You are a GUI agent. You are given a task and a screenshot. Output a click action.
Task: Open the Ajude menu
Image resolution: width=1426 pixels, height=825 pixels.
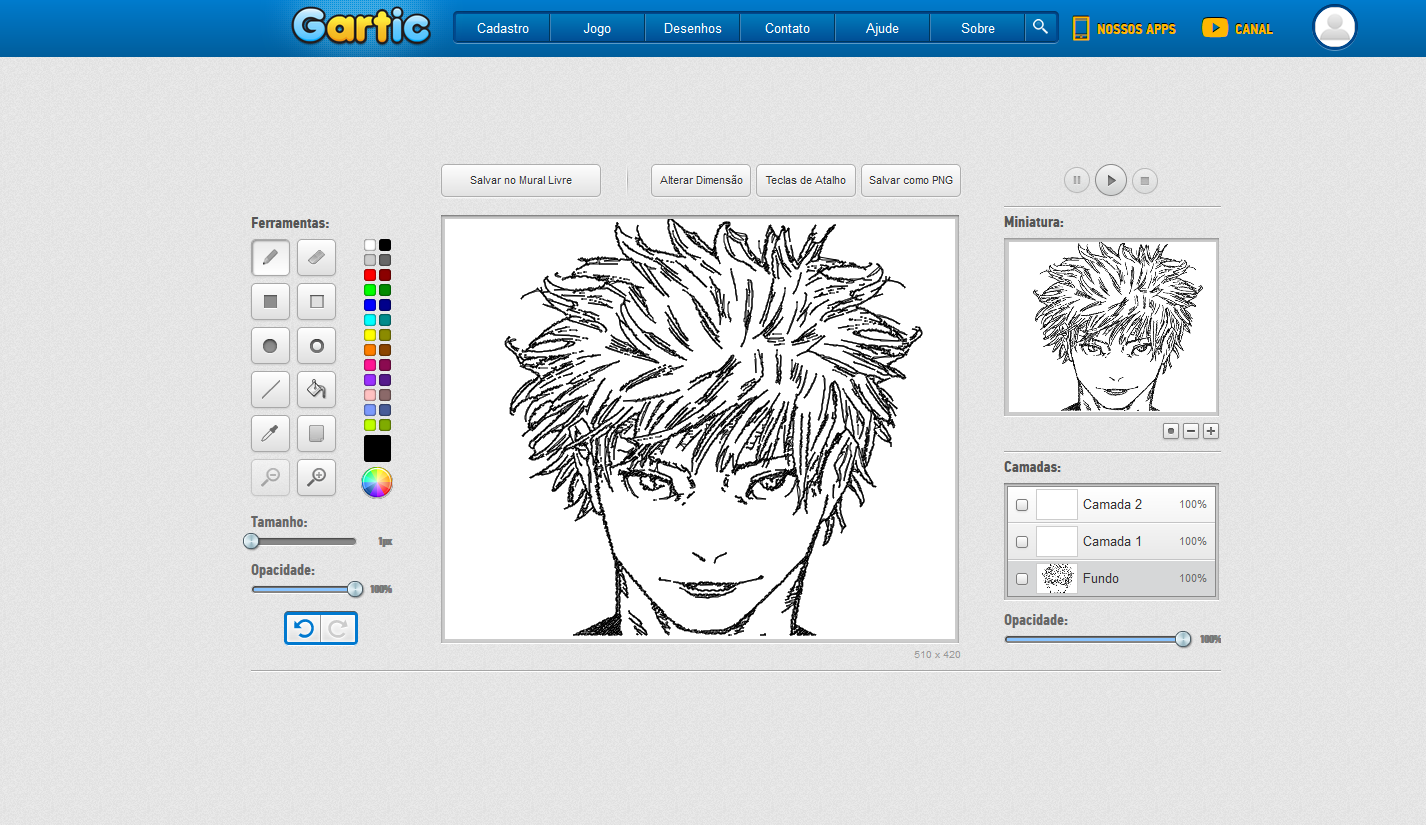pyautogui.click(x=883, y=28)
